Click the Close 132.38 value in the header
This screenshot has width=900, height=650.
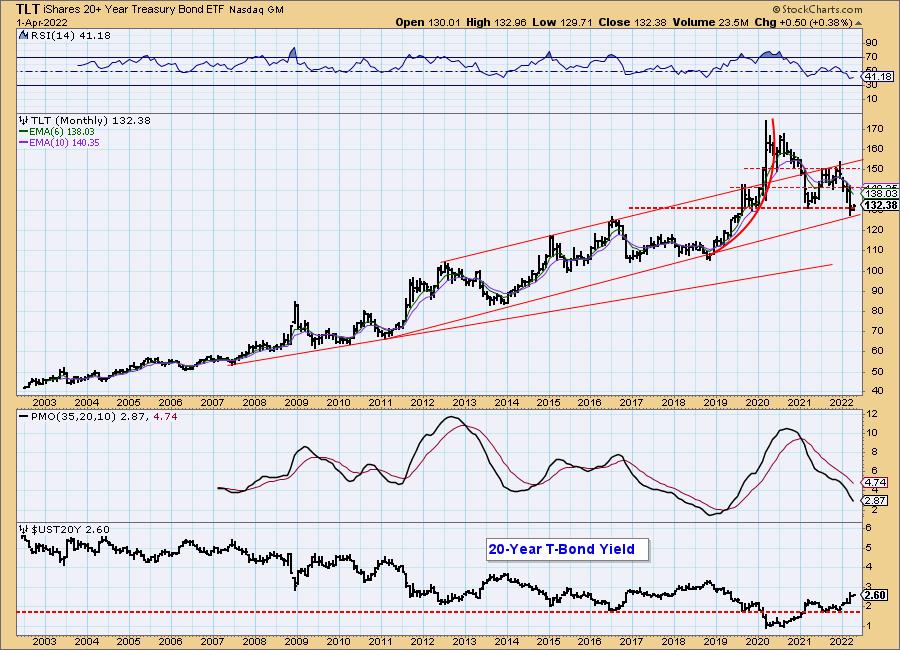(632, 22)
